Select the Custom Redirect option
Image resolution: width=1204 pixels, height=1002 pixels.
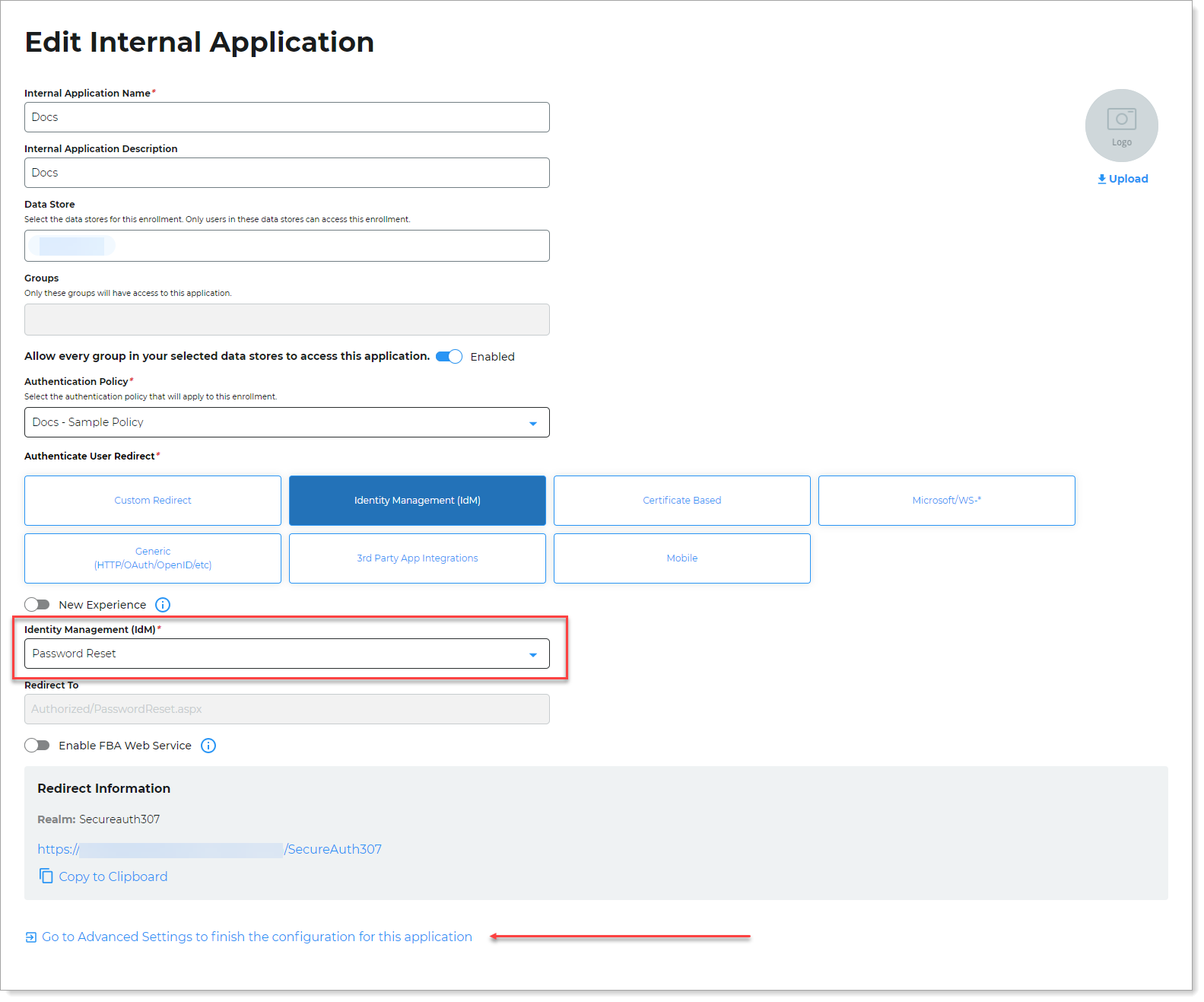pyautogui.click(x=153, y=501)
